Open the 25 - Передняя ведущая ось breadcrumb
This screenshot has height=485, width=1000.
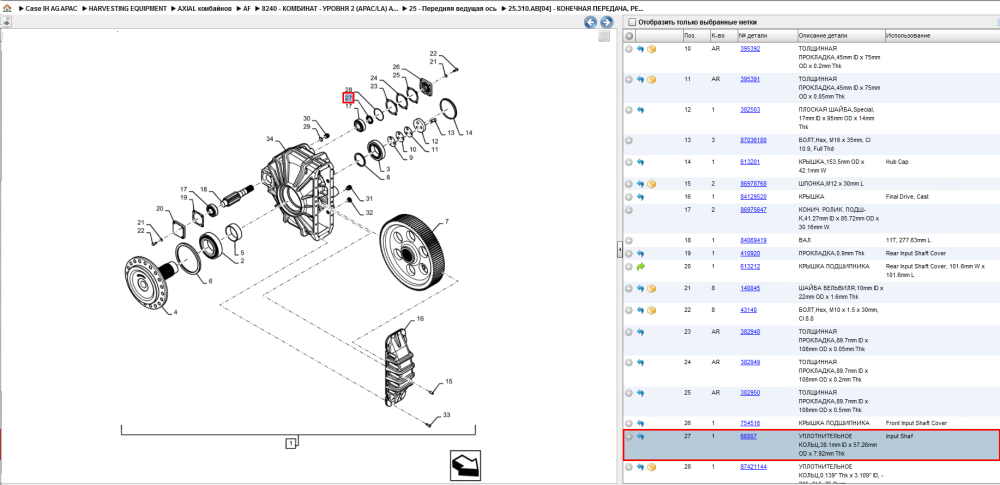click(x=453, y=9)
